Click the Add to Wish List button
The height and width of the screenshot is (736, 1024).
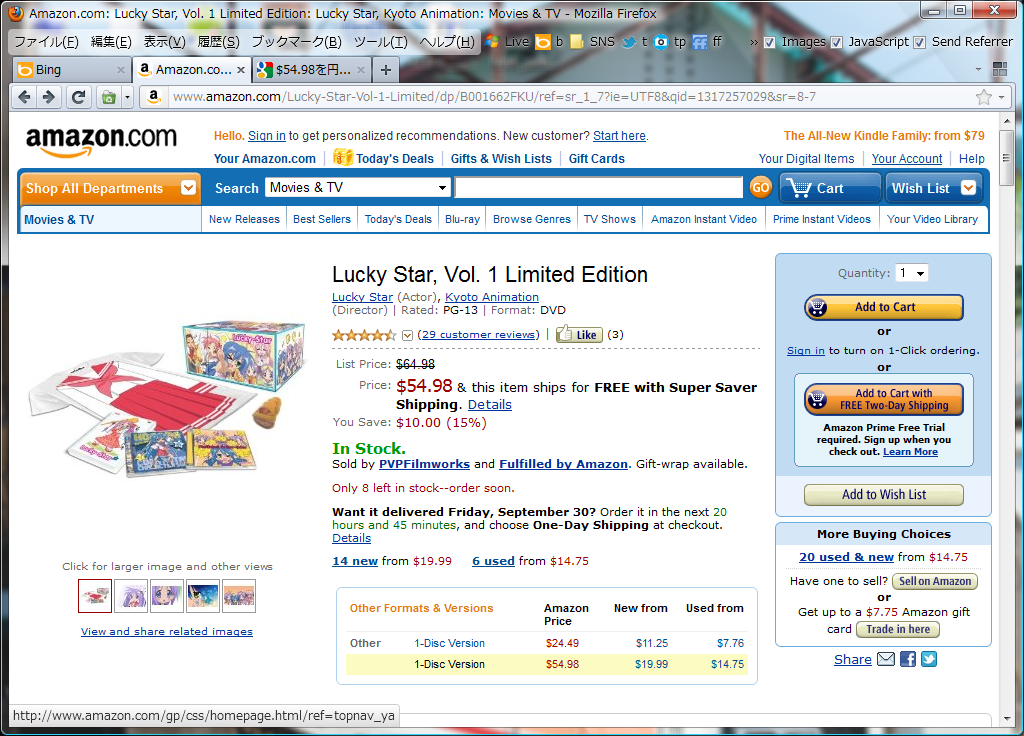point(884,494)
